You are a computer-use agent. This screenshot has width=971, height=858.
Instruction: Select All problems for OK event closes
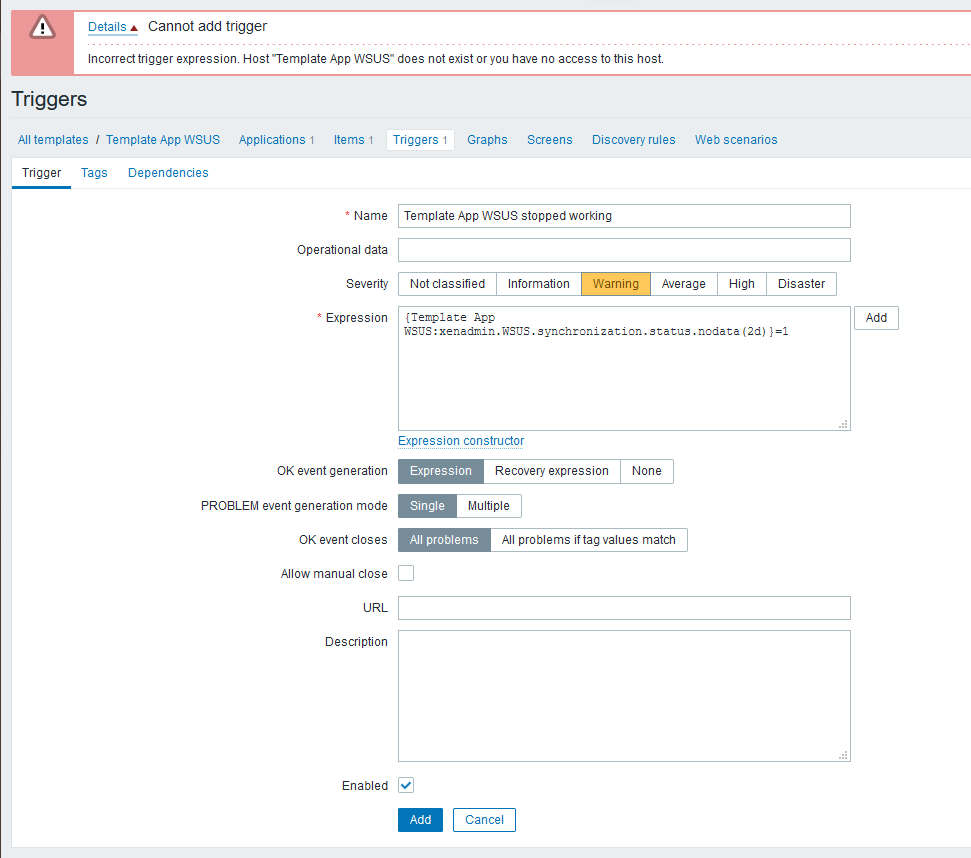444,540
